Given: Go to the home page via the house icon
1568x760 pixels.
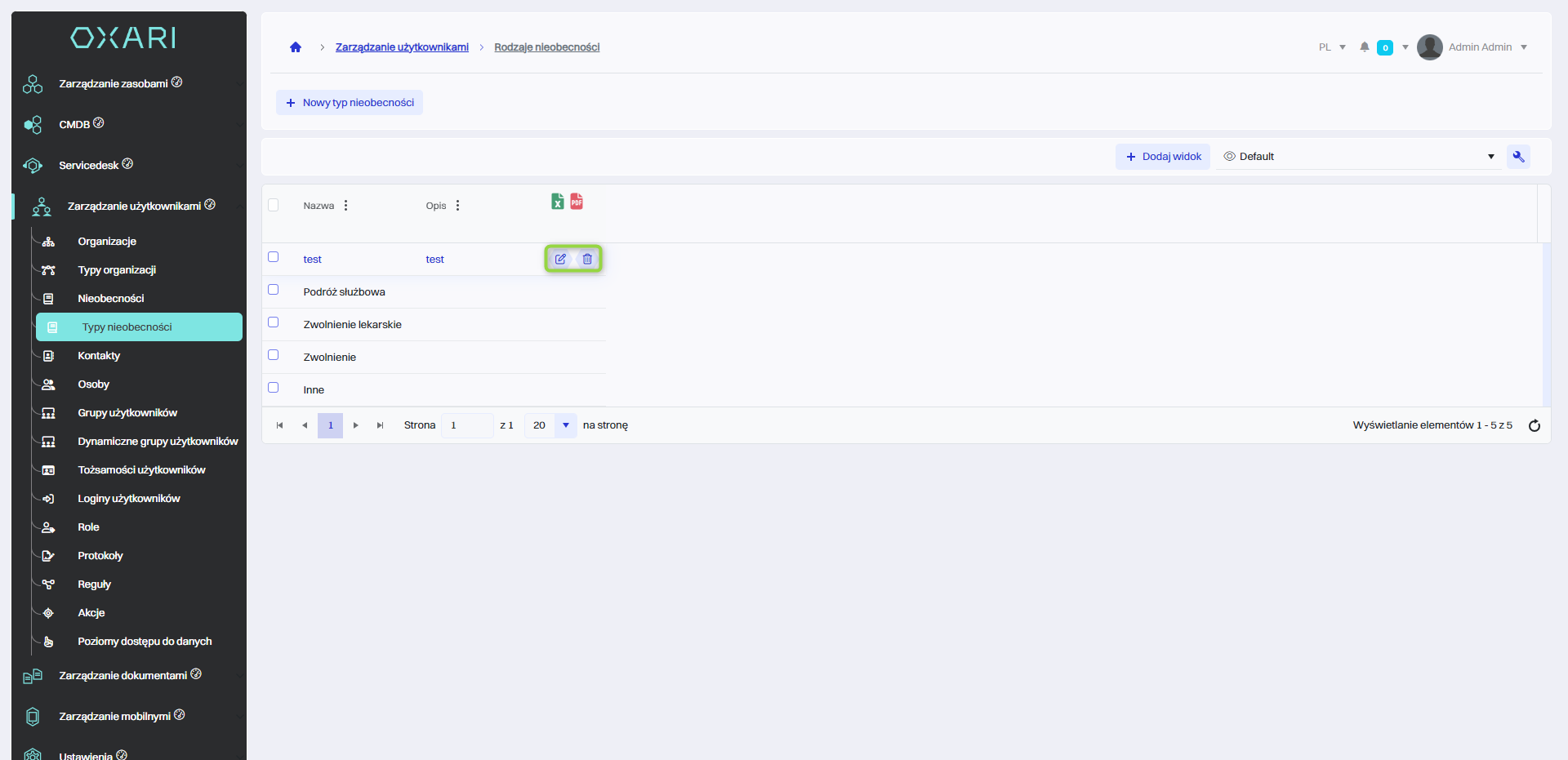Looking at the screenshot, I should click(296, 47).
